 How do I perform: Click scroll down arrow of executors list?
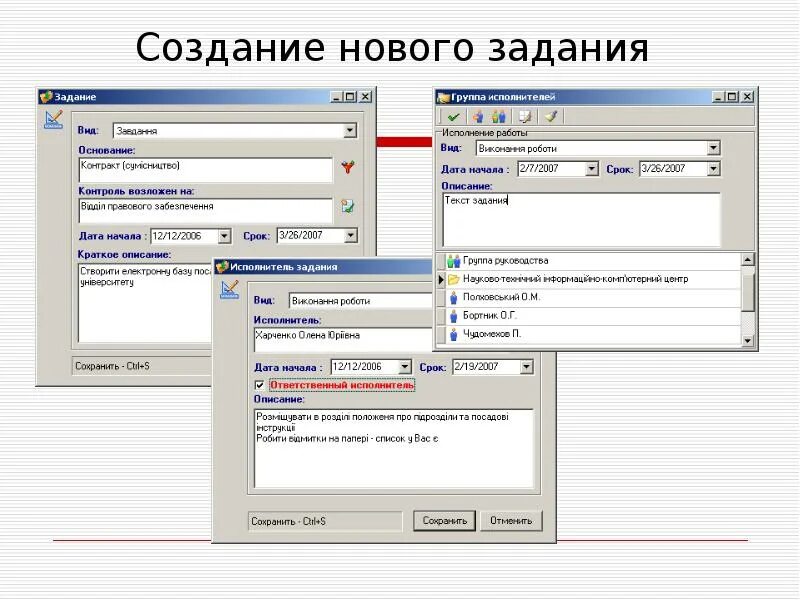747,340
